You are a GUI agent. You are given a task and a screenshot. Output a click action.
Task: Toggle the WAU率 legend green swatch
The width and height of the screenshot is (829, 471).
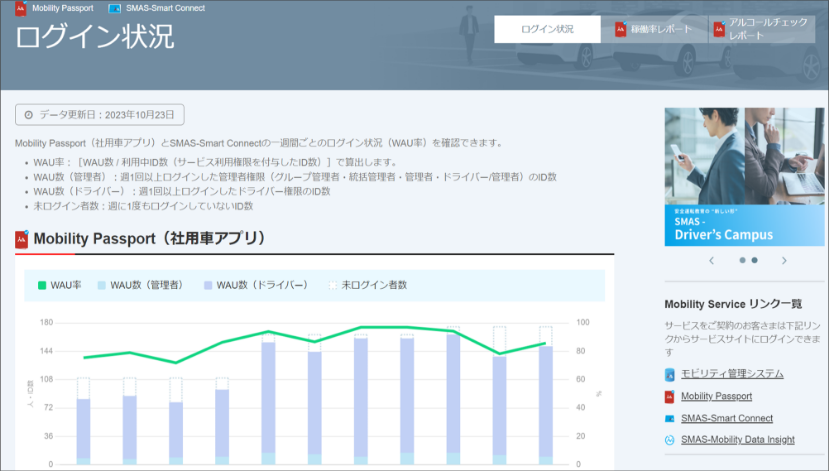point(42,285)
